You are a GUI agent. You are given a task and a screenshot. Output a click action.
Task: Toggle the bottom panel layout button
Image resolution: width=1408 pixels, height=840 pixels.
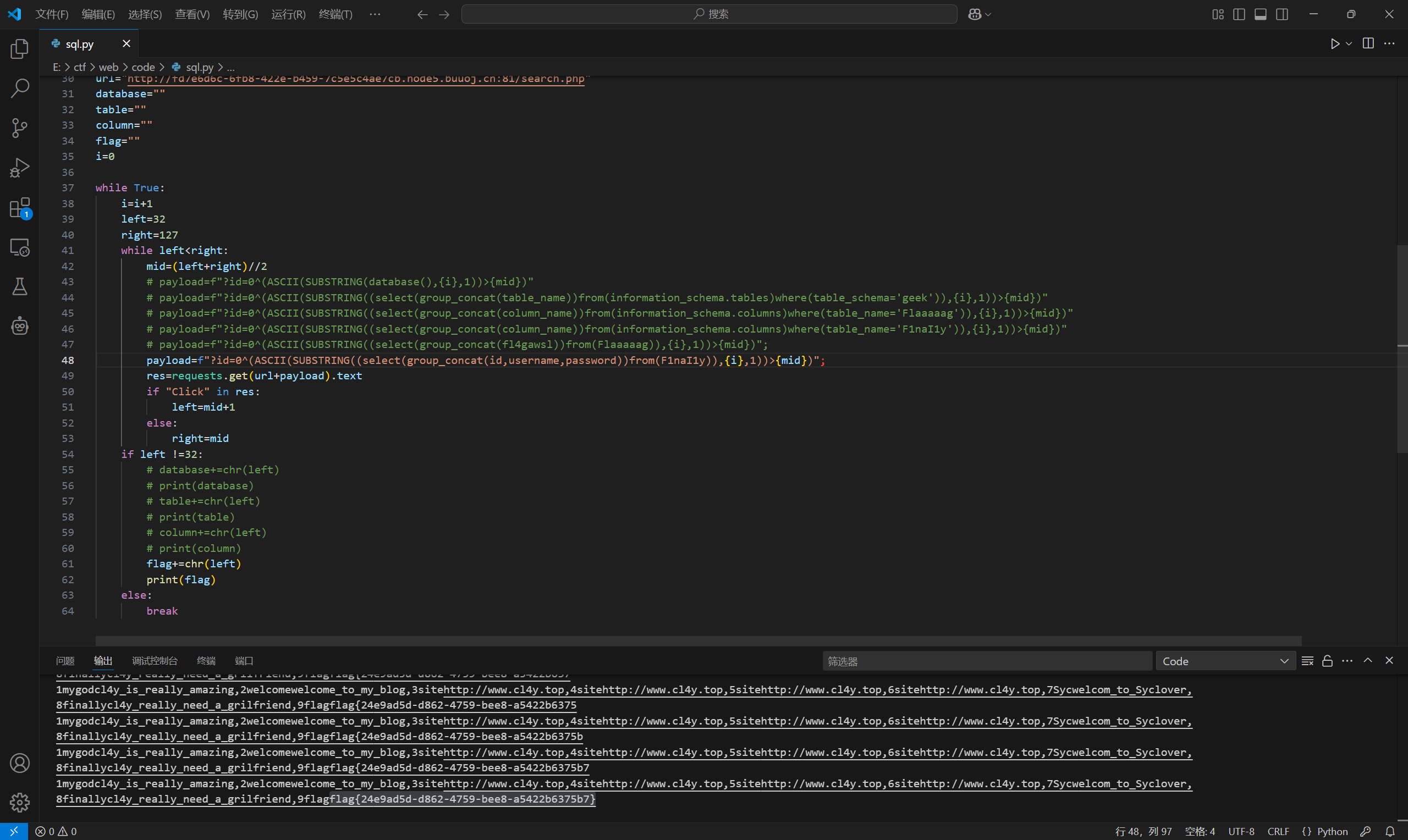pyautogui.click(x=1260, y=14)
